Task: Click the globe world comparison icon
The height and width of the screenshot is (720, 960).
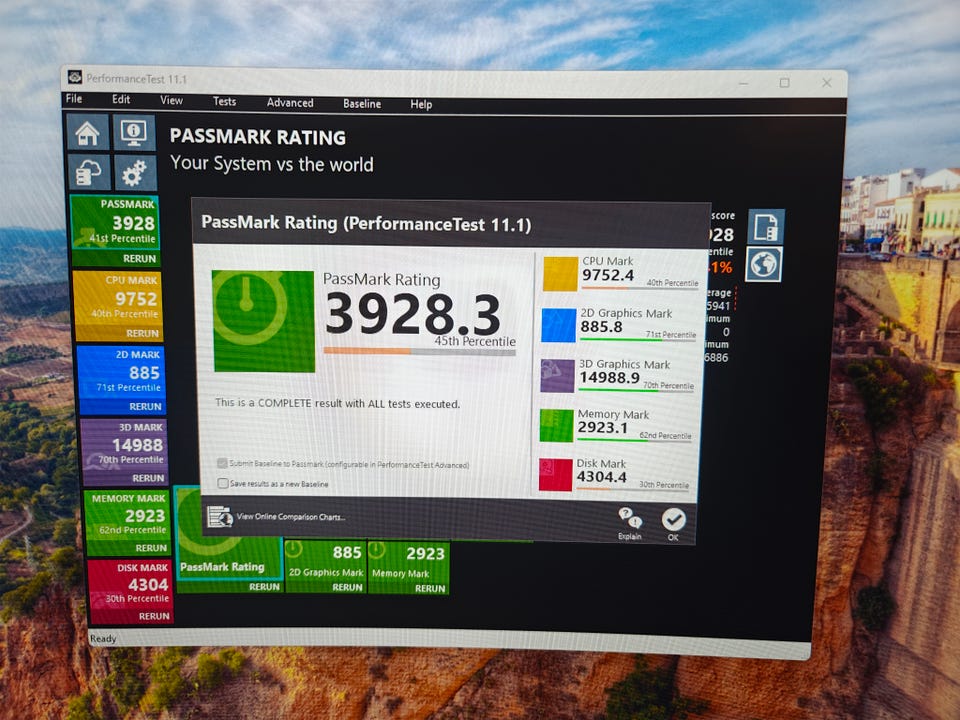Action: pos(764,264)
